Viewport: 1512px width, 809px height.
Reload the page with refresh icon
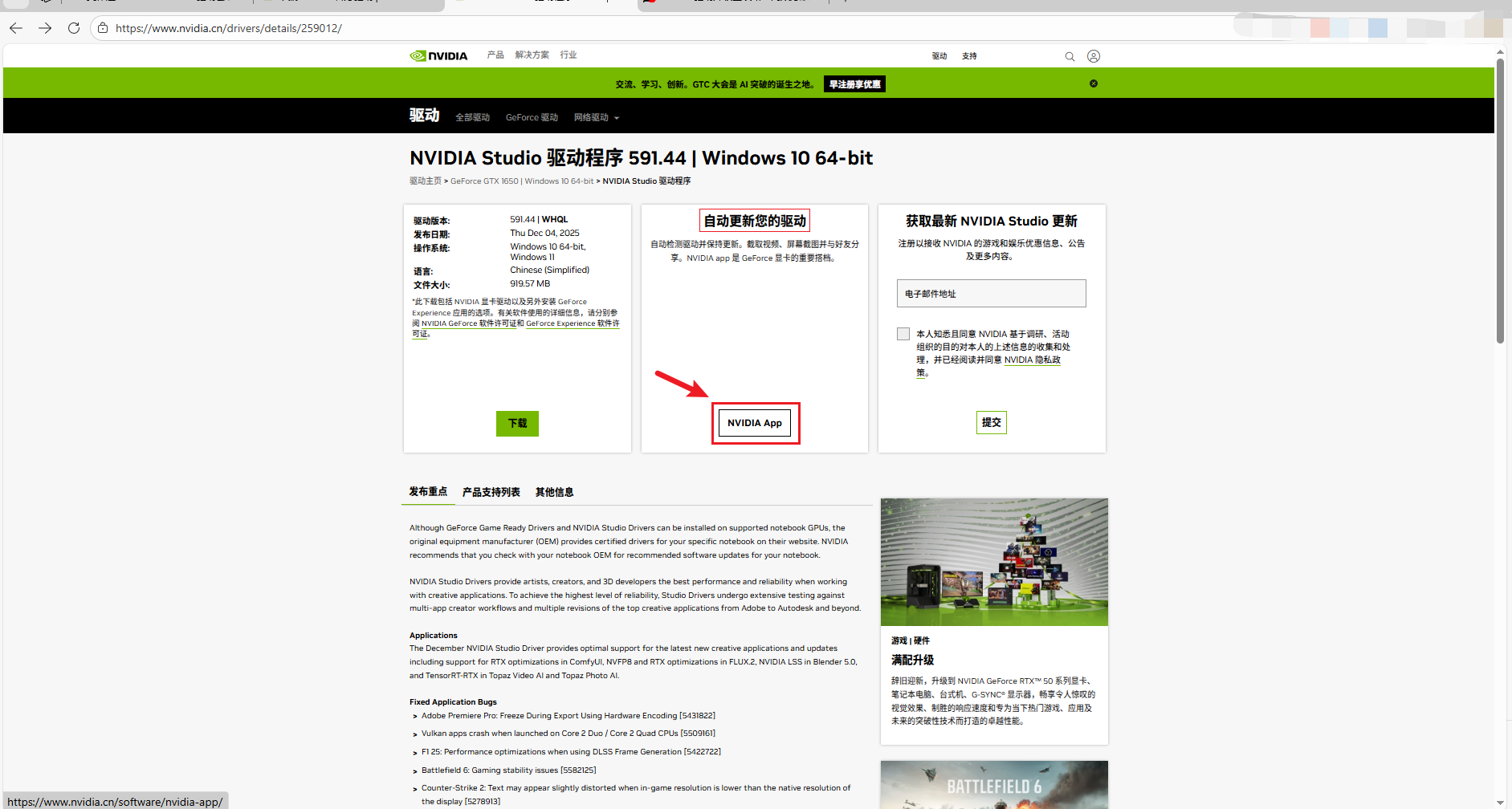[74, 28]
